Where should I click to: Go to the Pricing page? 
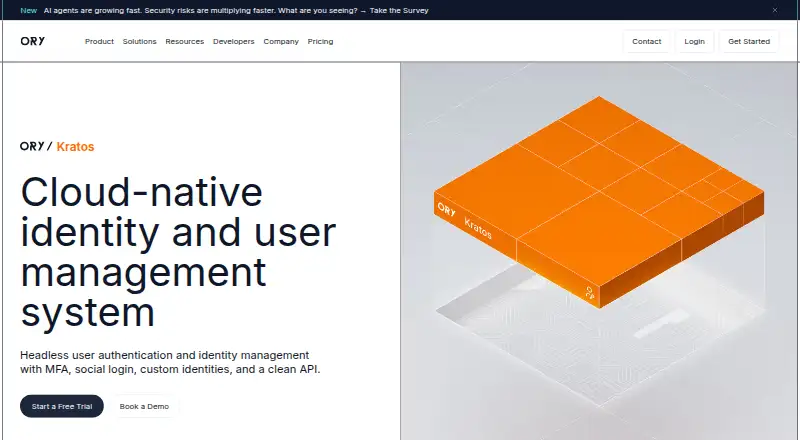(x=320, y=41)
